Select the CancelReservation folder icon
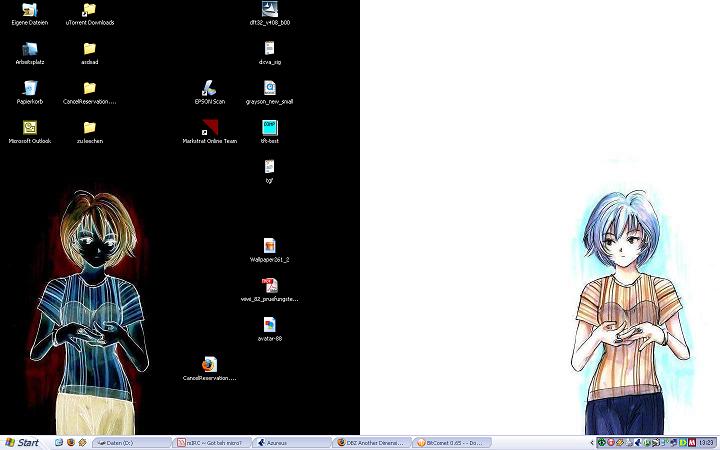Screen dimensions: 720x450 coord(90,92)
